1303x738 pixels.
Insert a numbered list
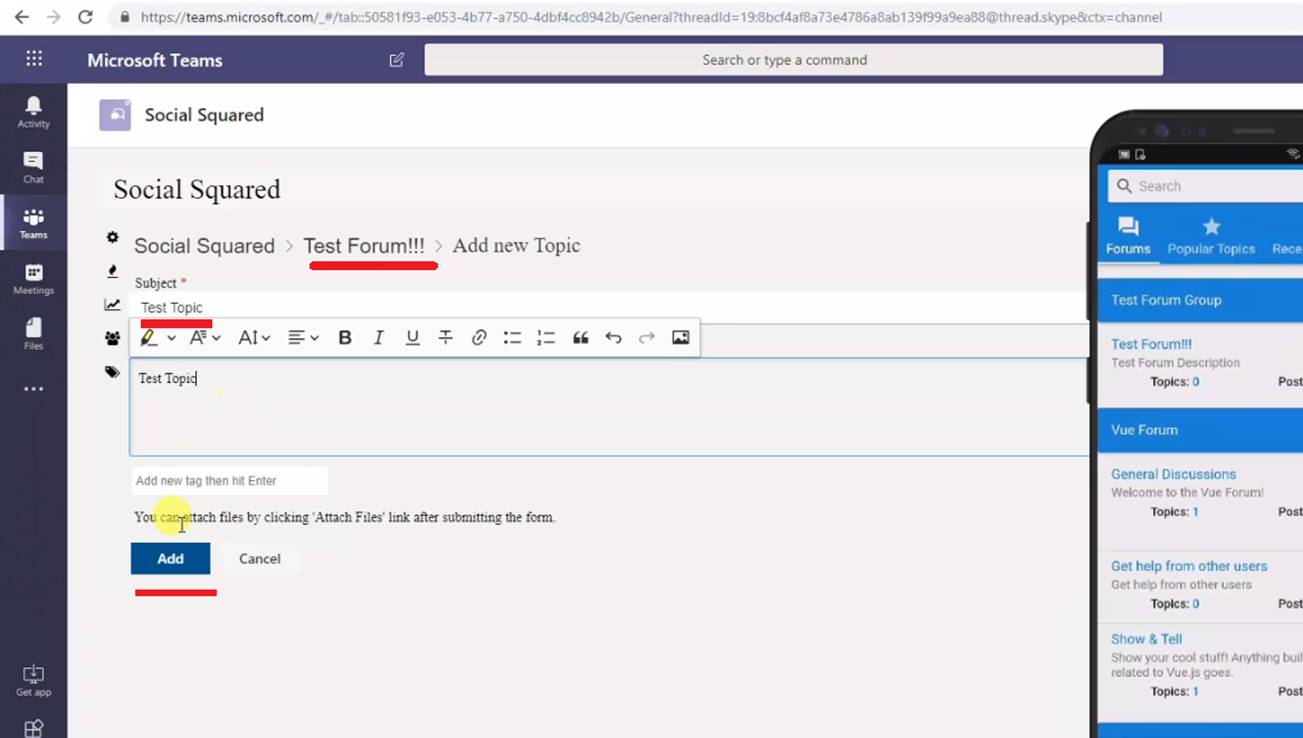point(546,338)
